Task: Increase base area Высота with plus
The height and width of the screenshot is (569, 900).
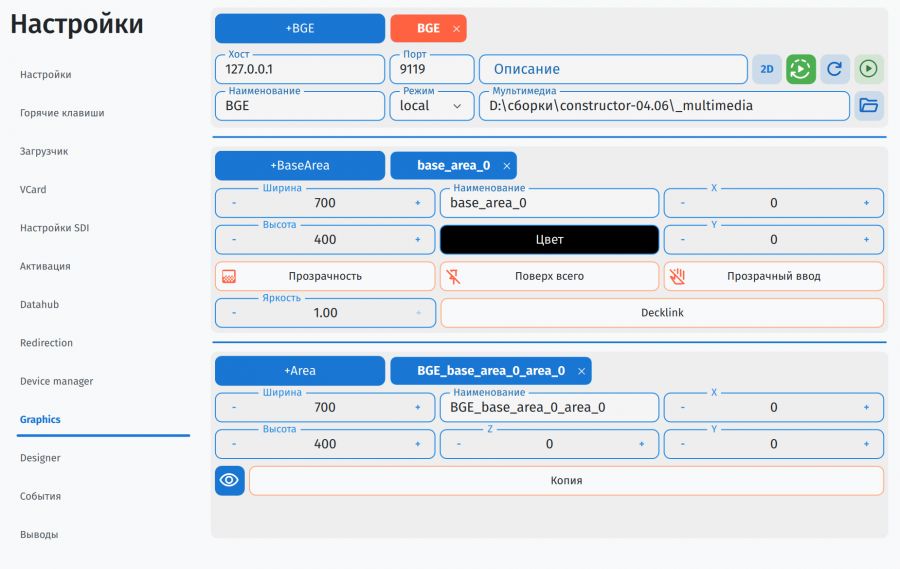Action: (x=418, y=239)
